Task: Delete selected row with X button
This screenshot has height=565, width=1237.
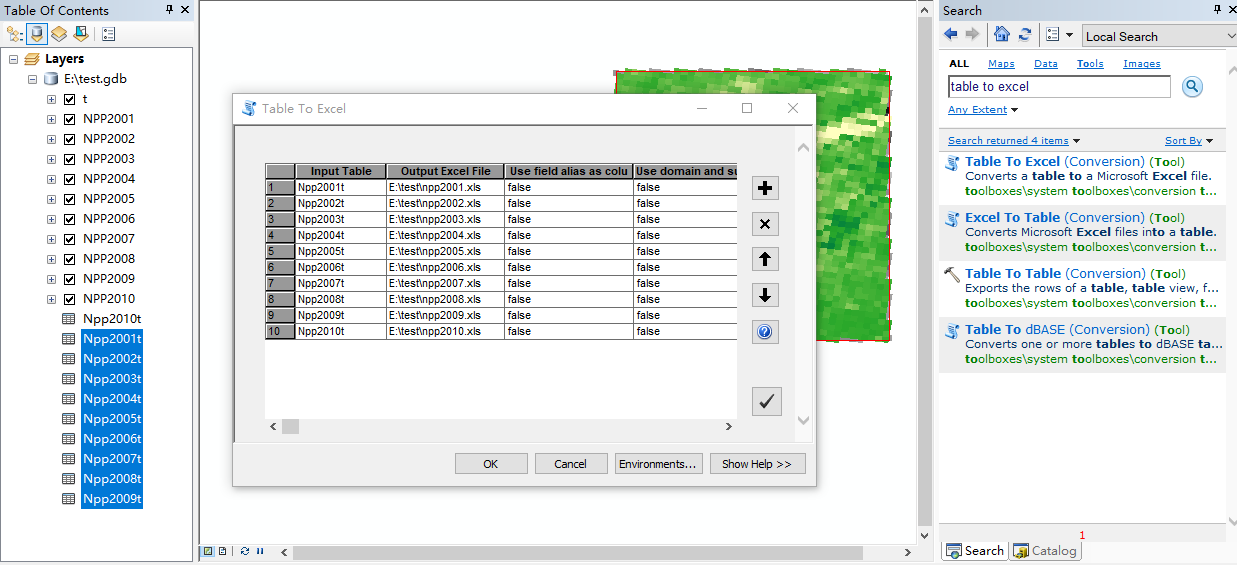Action: coord(765,224)
